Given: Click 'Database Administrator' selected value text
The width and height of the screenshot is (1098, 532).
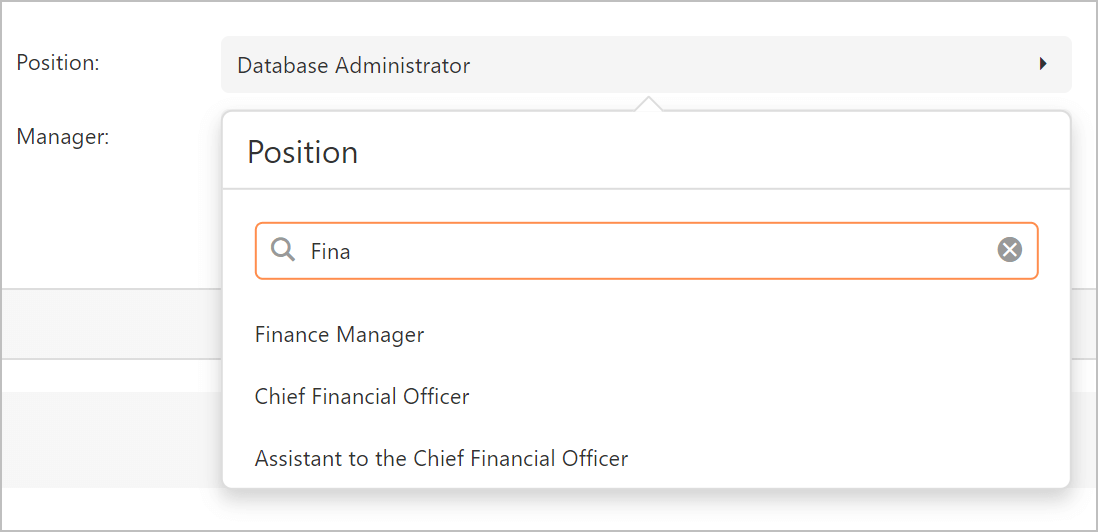Looking at the screenshot, I should click(353, 66).
